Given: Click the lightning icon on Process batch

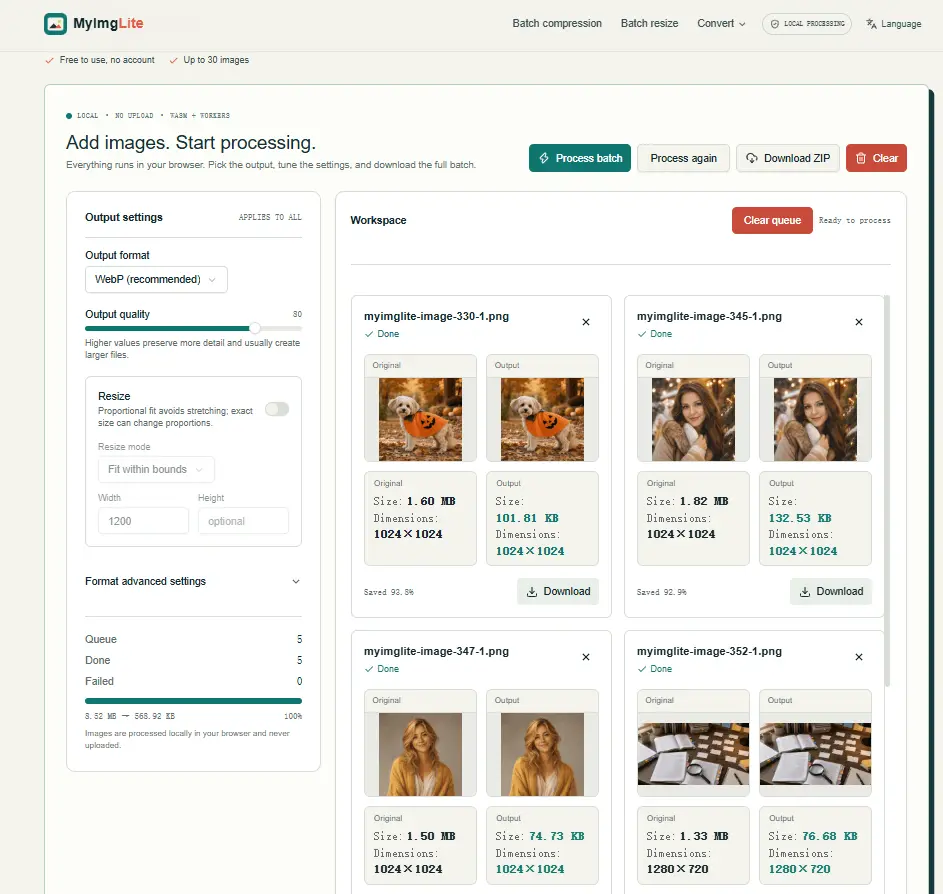Looking at the screenshot, I should click(x=544, y=158).
